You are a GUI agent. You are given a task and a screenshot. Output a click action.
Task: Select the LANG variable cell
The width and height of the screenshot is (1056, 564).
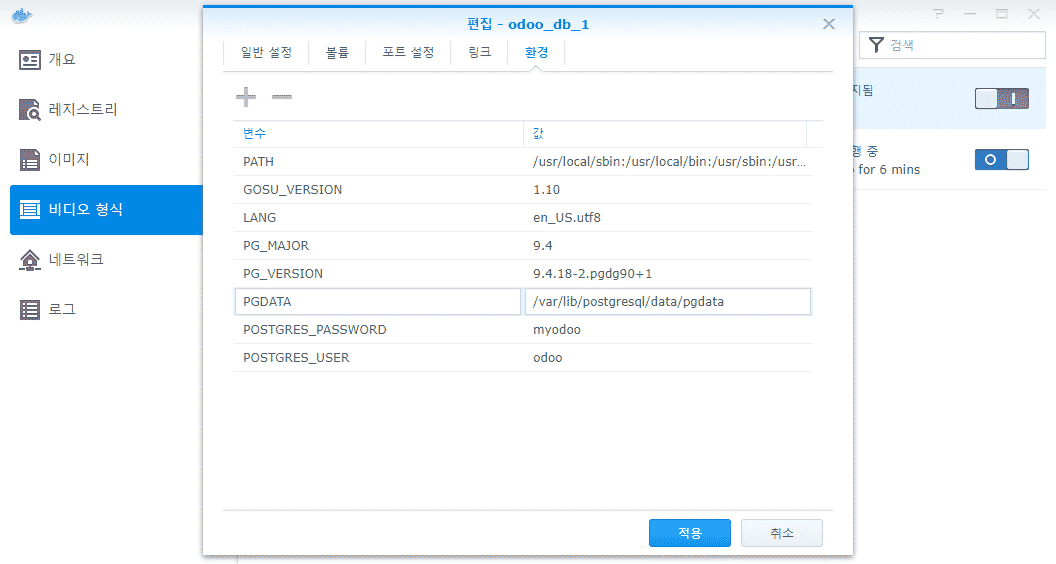coord(378,218)
